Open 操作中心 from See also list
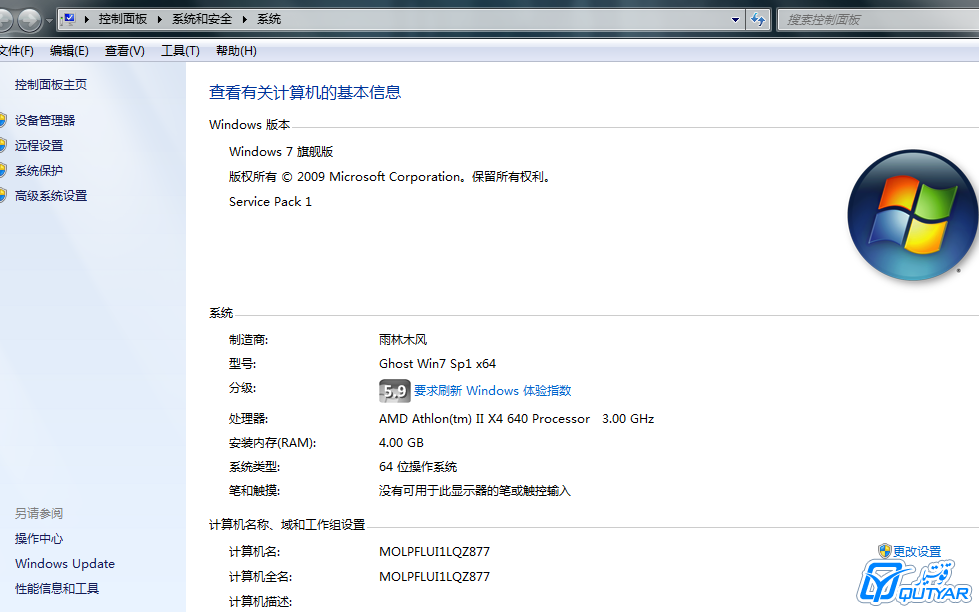Image resolution: width=979 pixels, height=612 pixels. pos(39,538)
